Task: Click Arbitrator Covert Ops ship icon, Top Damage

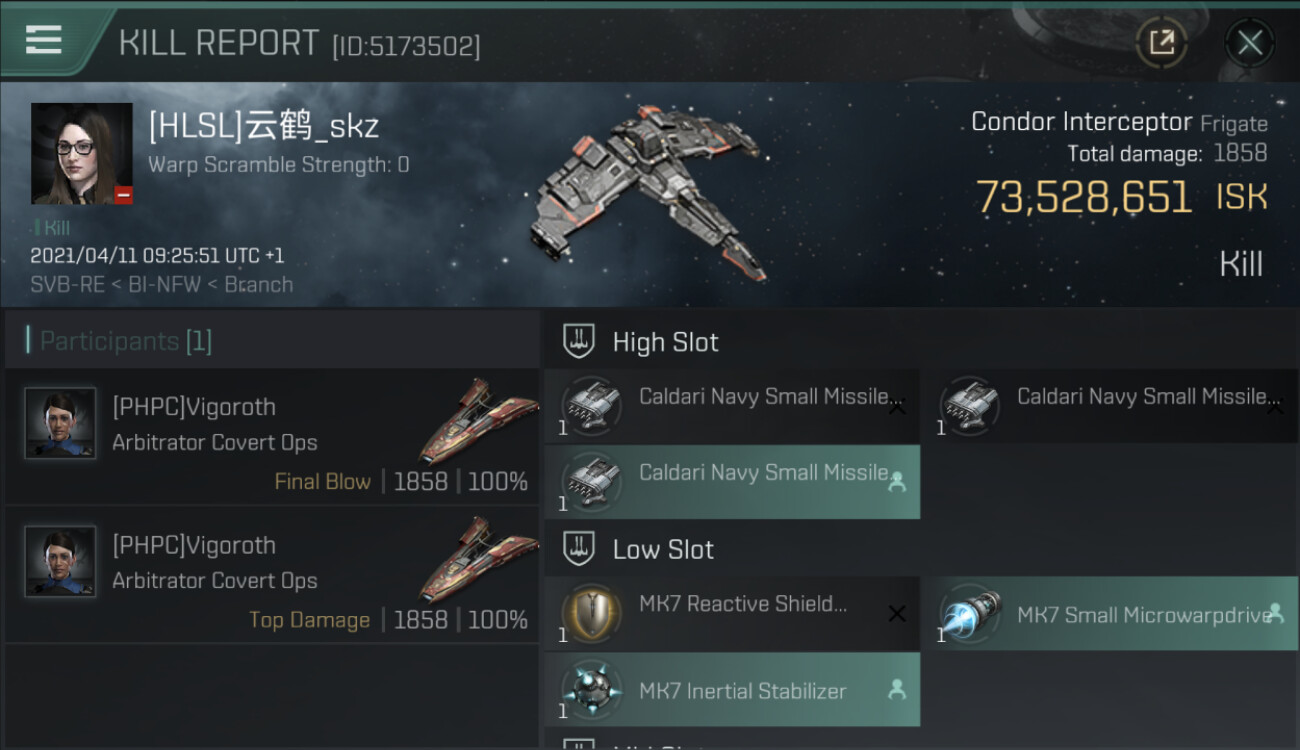Action: click(478, 558)
